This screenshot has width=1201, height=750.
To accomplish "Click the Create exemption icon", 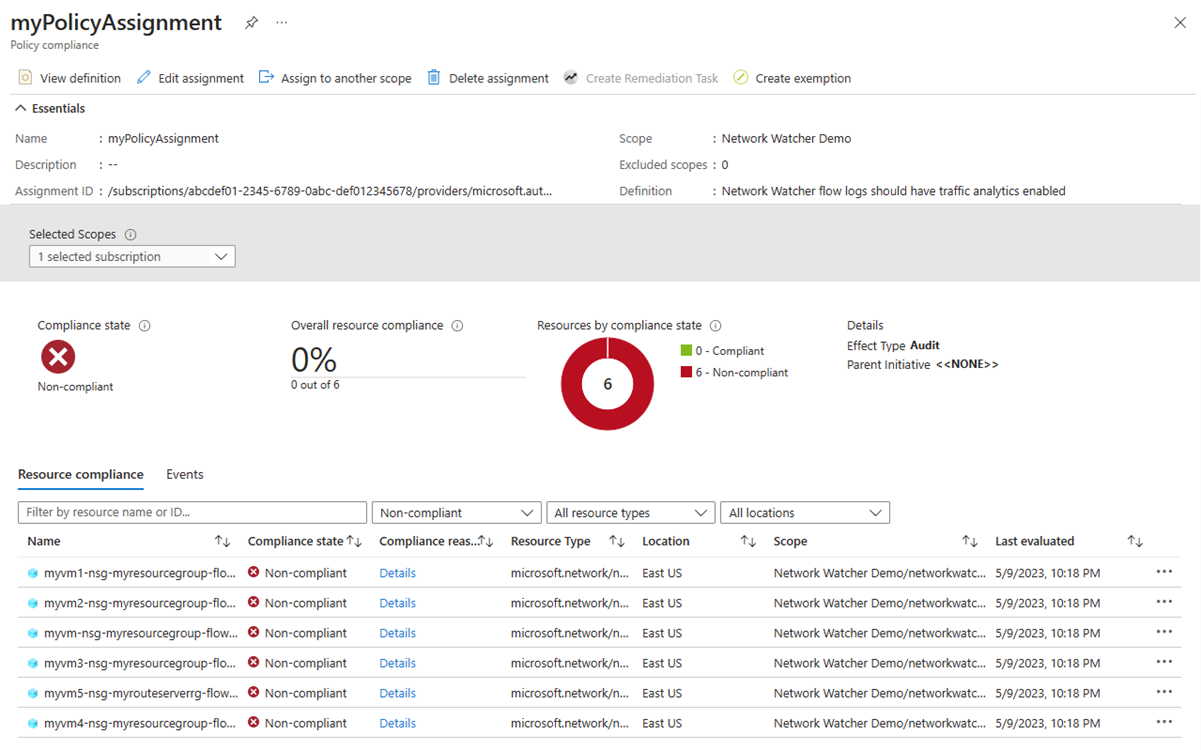I will pos(740,78).
